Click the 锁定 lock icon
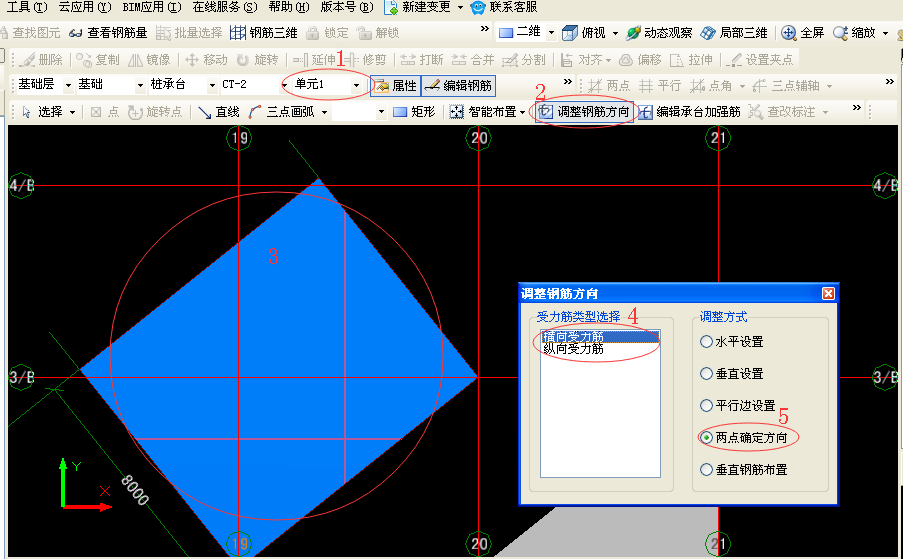903x559 pixels. click(x=313, y=33)
